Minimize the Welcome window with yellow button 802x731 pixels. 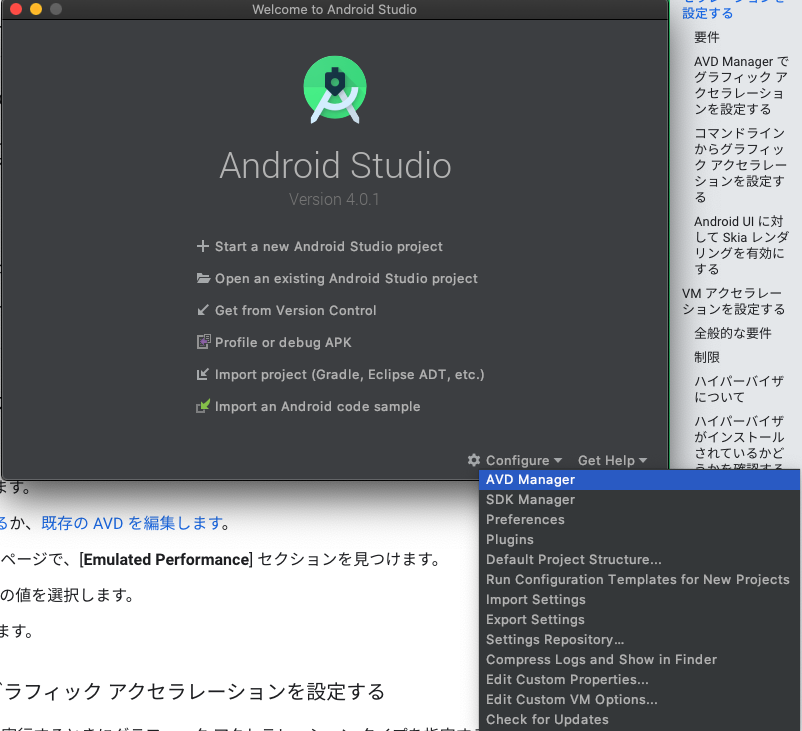36,9
